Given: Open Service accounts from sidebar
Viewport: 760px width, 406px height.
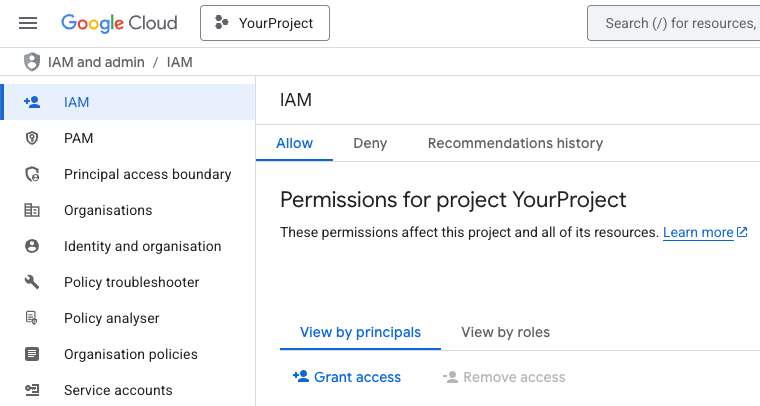Looking at the screenshot, I should pyautogui.click(x=128, y=390).
